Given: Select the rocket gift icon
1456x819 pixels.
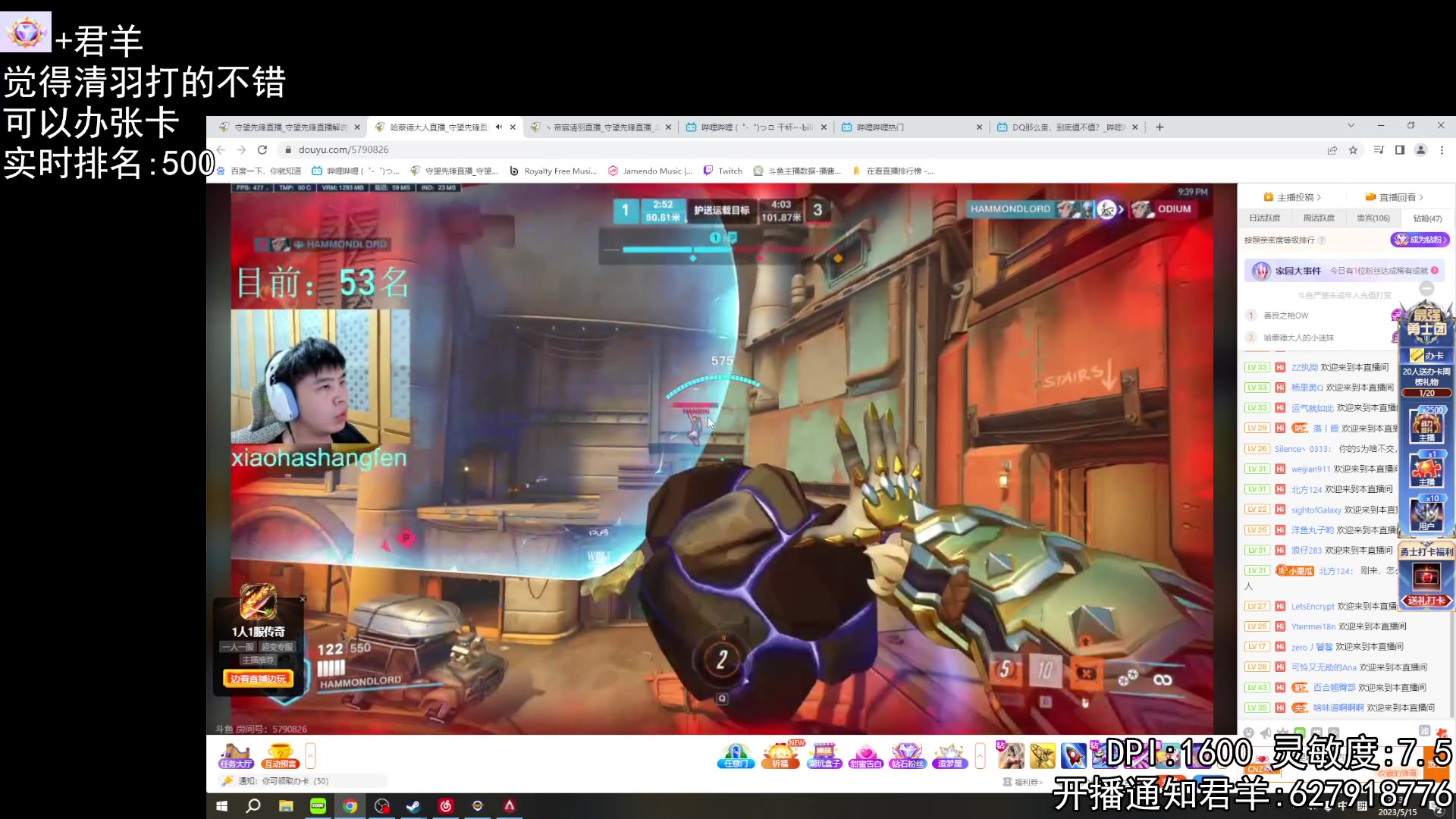Looking at the screenshot, I should [x=1074, y=755].
